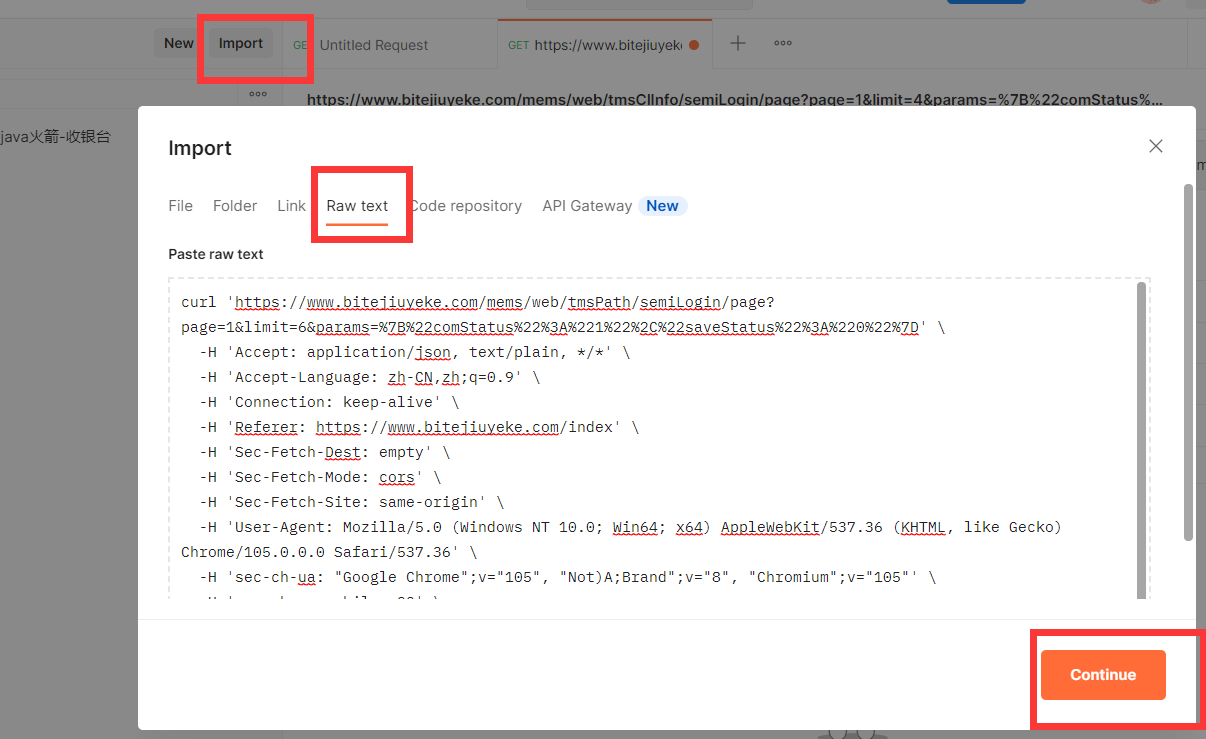Click the 'Chrome/105.0.0.0 Safari/537.36' line
Screen dimensions: 1206x739
tap(329, 552)
